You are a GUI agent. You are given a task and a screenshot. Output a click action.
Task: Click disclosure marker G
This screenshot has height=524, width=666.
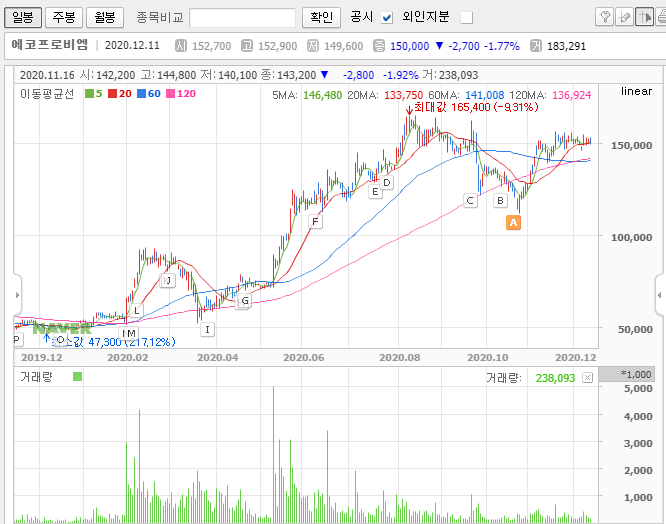pos(245,301)
